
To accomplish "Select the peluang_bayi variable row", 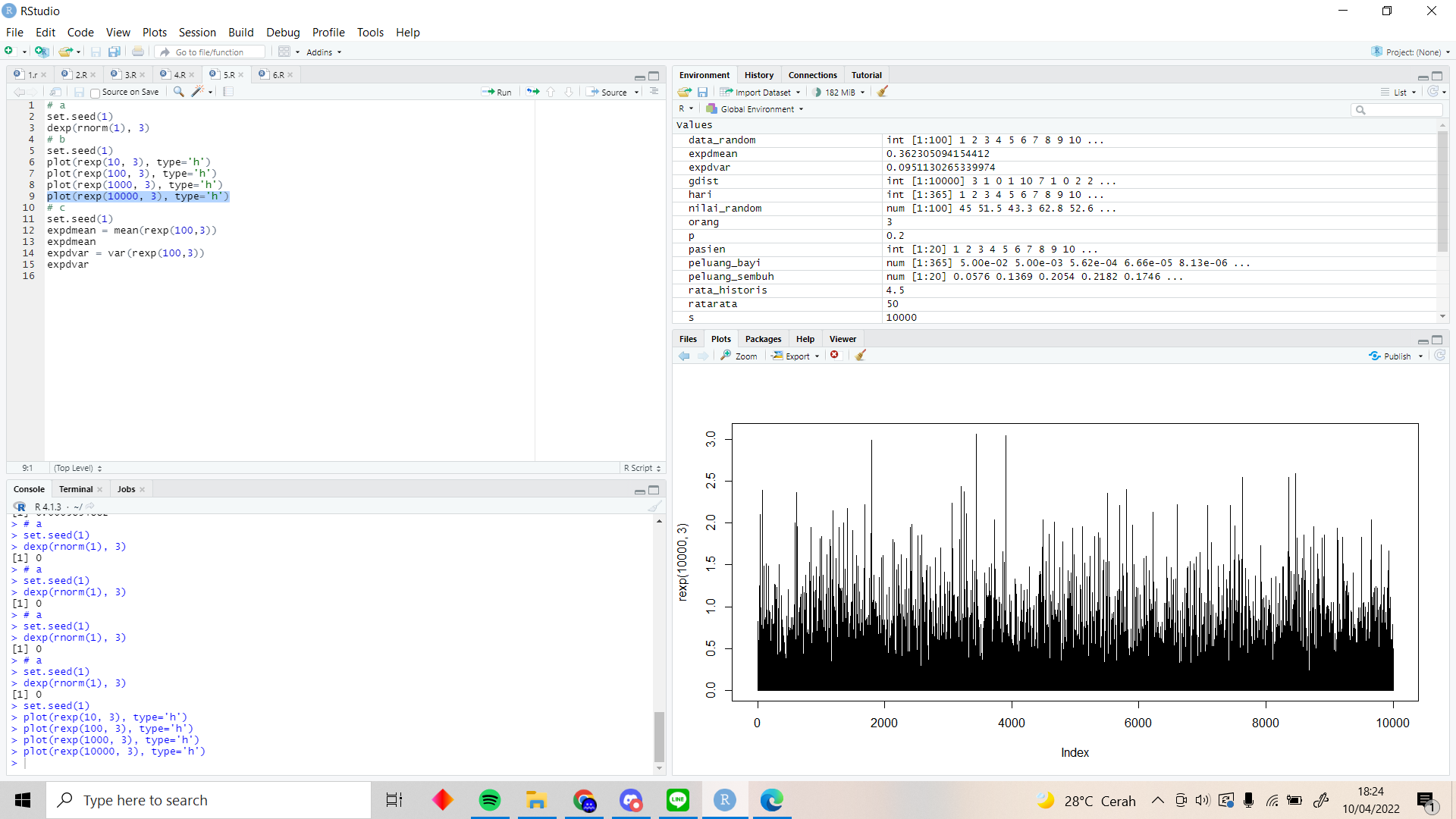I will 1055,263.
